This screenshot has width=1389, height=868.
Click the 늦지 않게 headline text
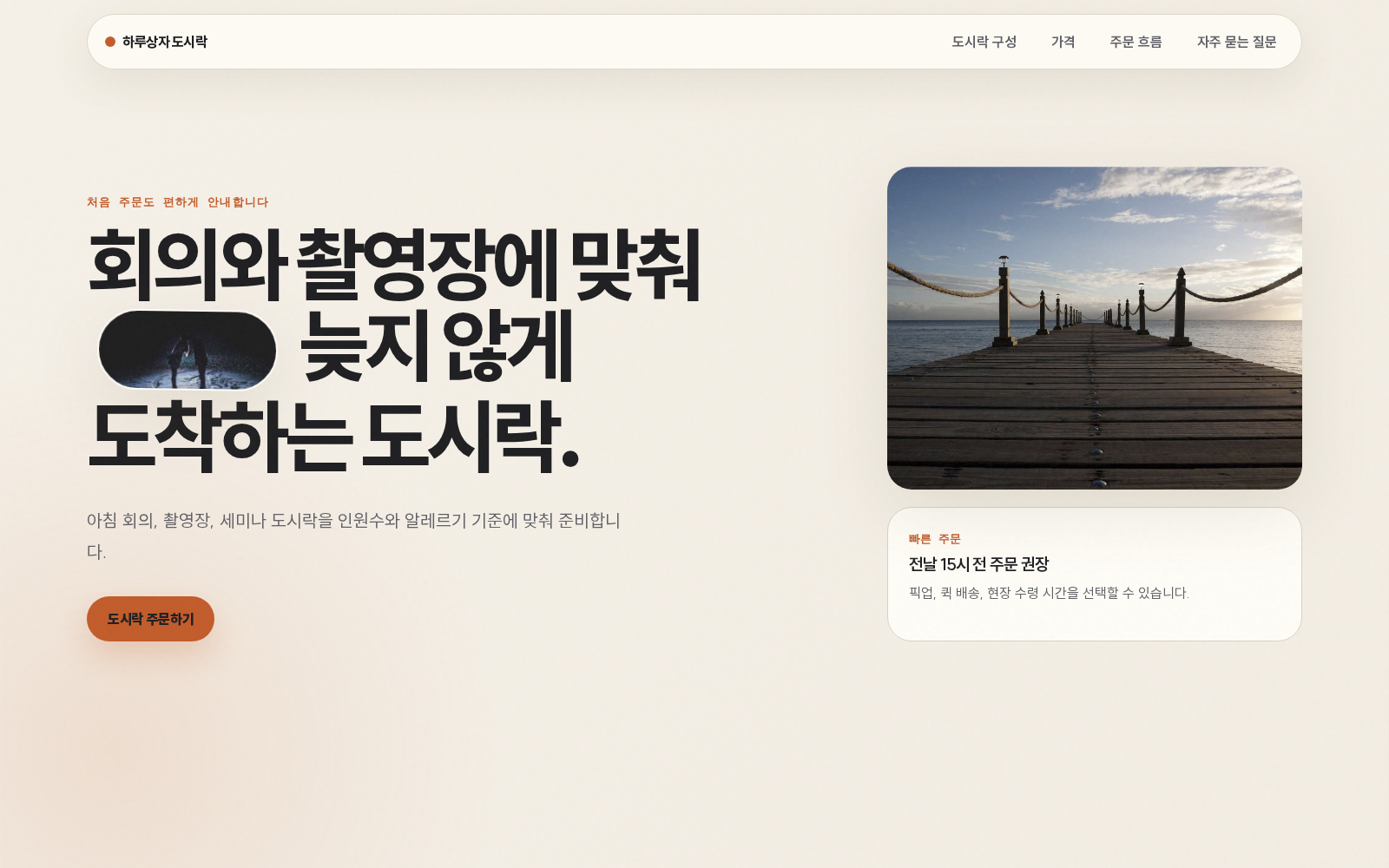(437, 347)
